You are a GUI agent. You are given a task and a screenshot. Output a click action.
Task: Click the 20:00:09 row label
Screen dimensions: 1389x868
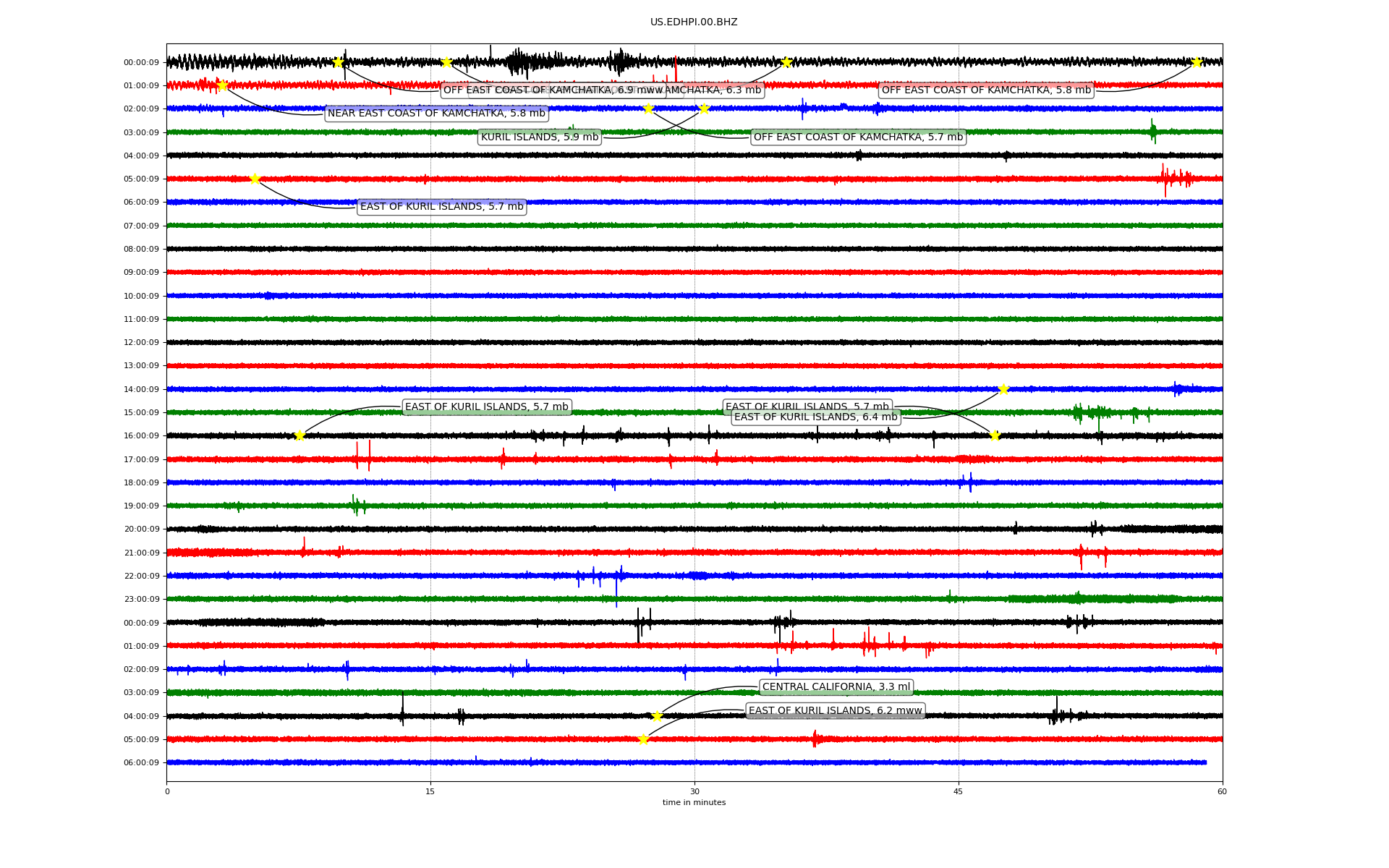(x=141, y=529)
